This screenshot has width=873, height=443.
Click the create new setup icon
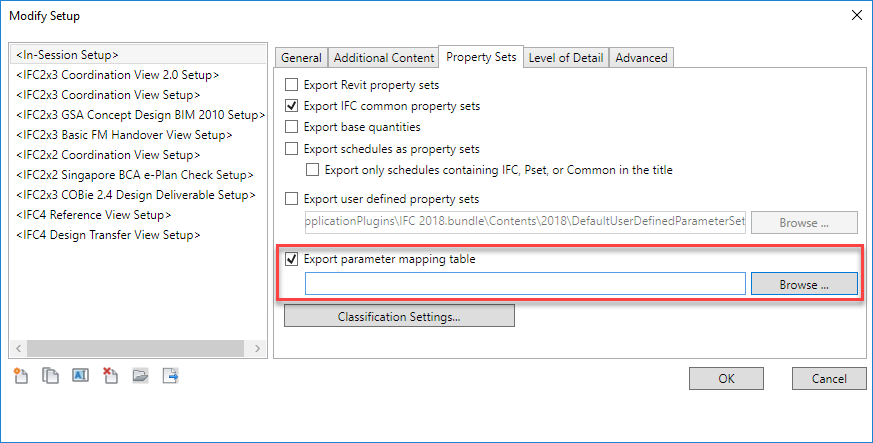click(x=20, y=376)
